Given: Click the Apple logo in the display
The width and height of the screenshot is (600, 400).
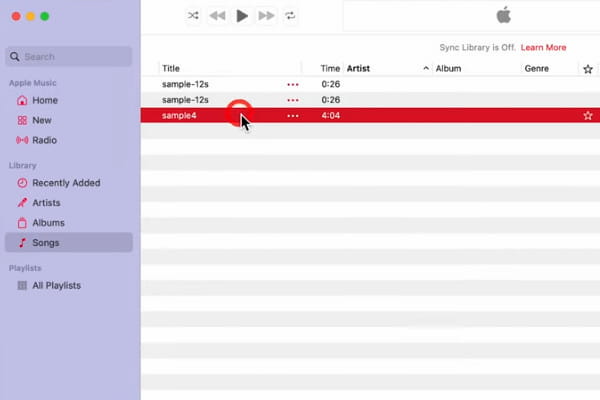Looking at the screenshot, I should click(x=504, y=15).
